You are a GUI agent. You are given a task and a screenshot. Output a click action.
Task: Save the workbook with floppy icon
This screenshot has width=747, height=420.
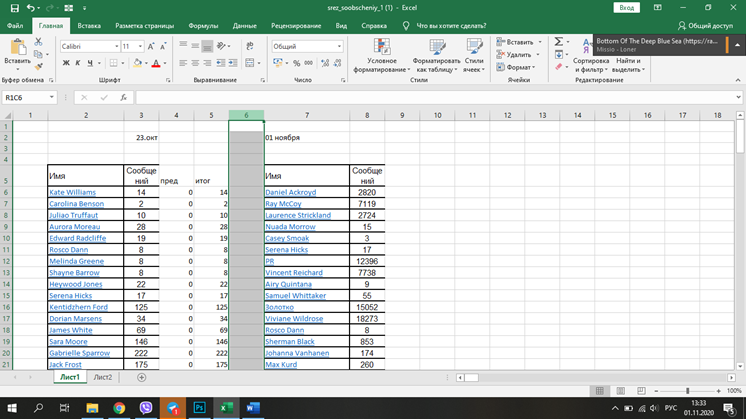click(15, 8)
